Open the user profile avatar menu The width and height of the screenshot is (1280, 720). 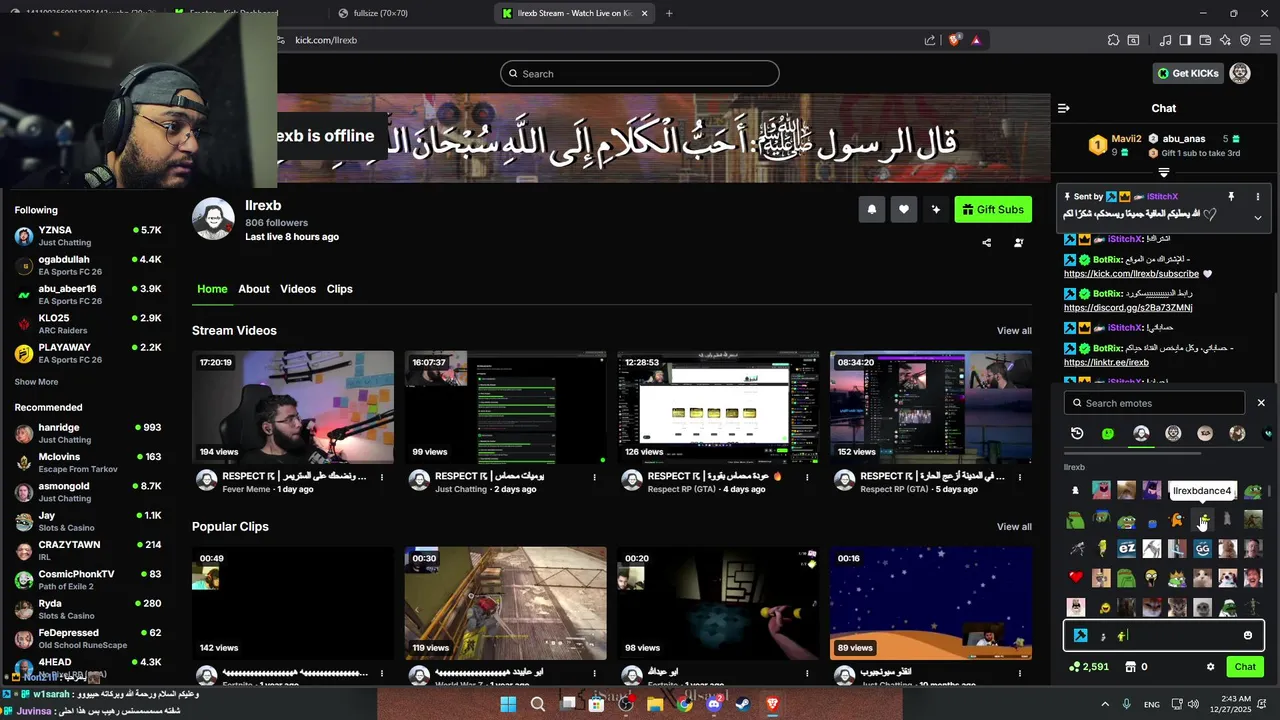pyautogui.click(x=1240, y=73)
